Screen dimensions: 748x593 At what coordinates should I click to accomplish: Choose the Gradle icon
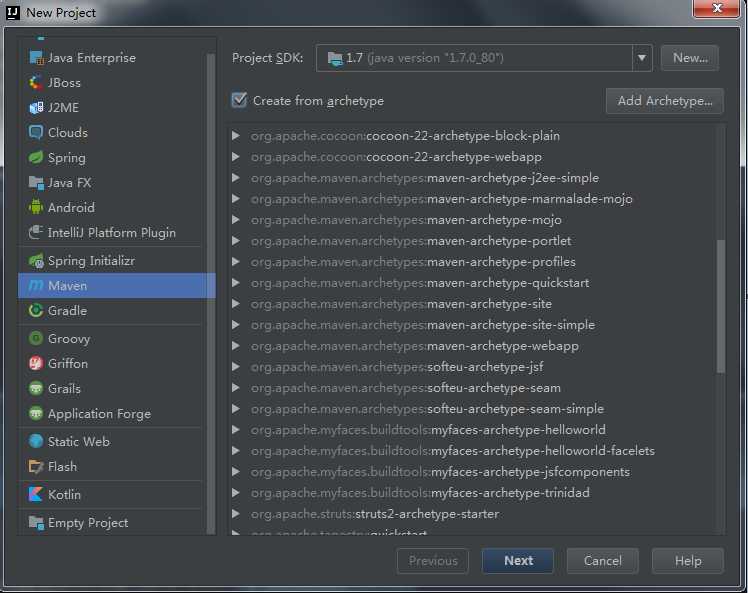coord(36,311)
